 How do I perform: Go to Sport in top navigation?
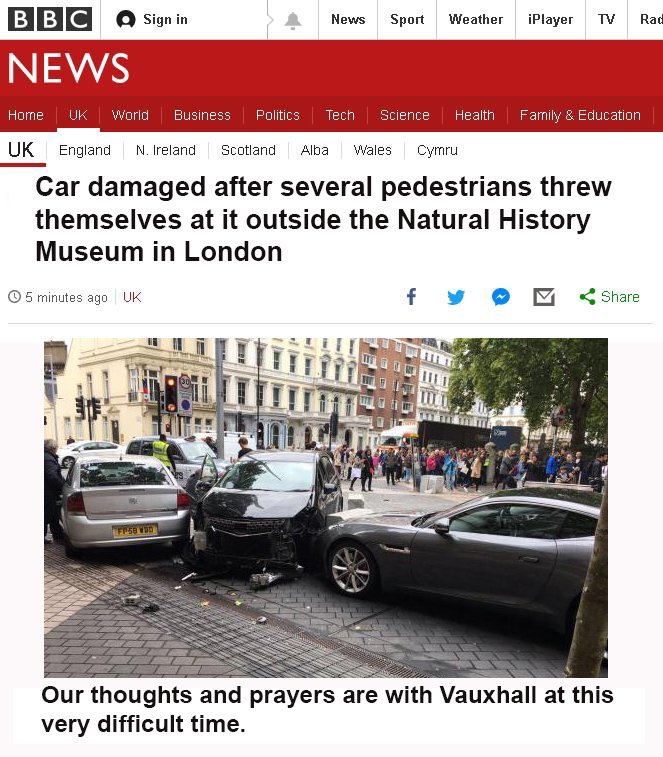[x=407, y=19]
